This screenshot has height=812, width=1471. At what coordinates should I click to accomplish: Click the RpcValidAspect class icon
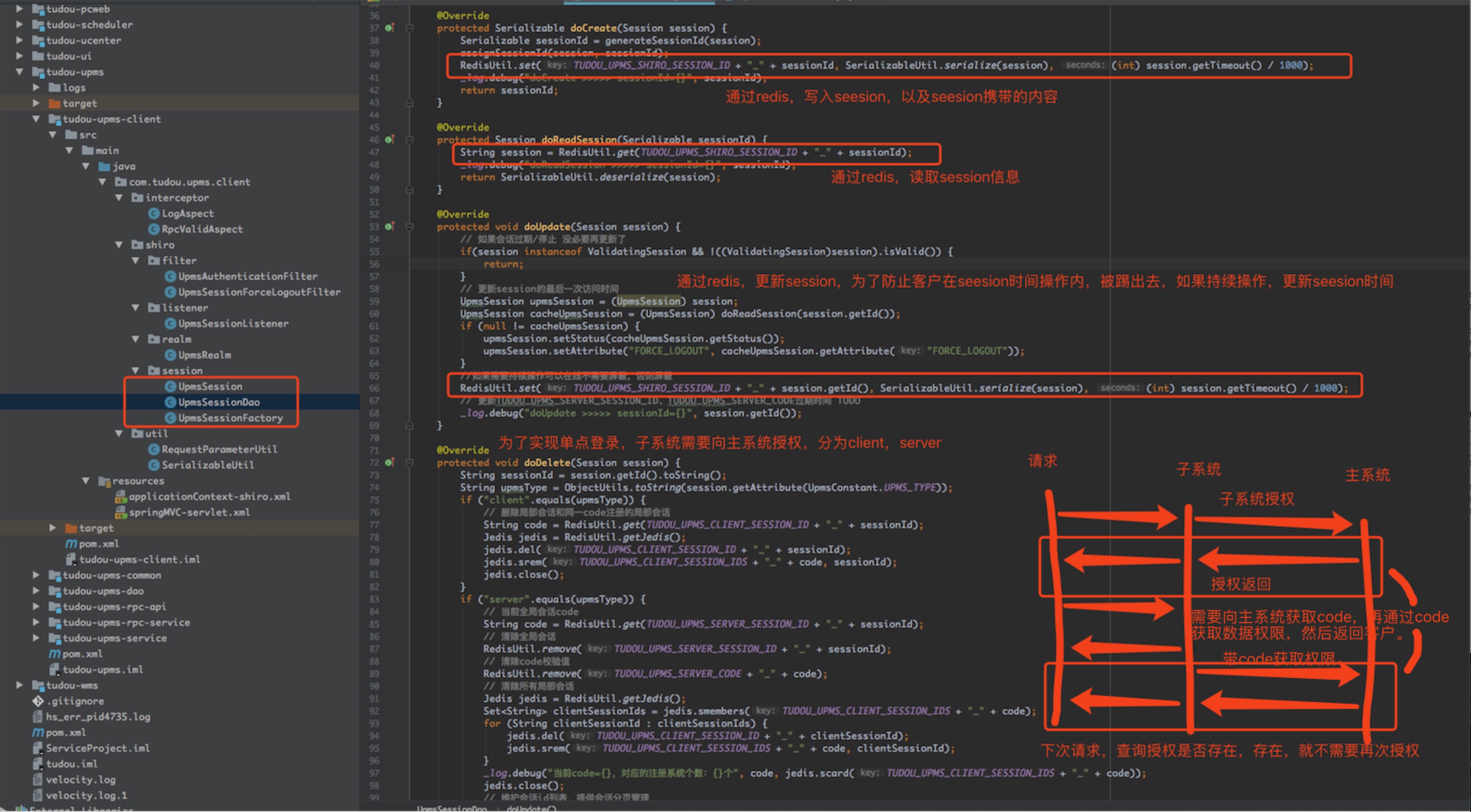pos(153,229)
